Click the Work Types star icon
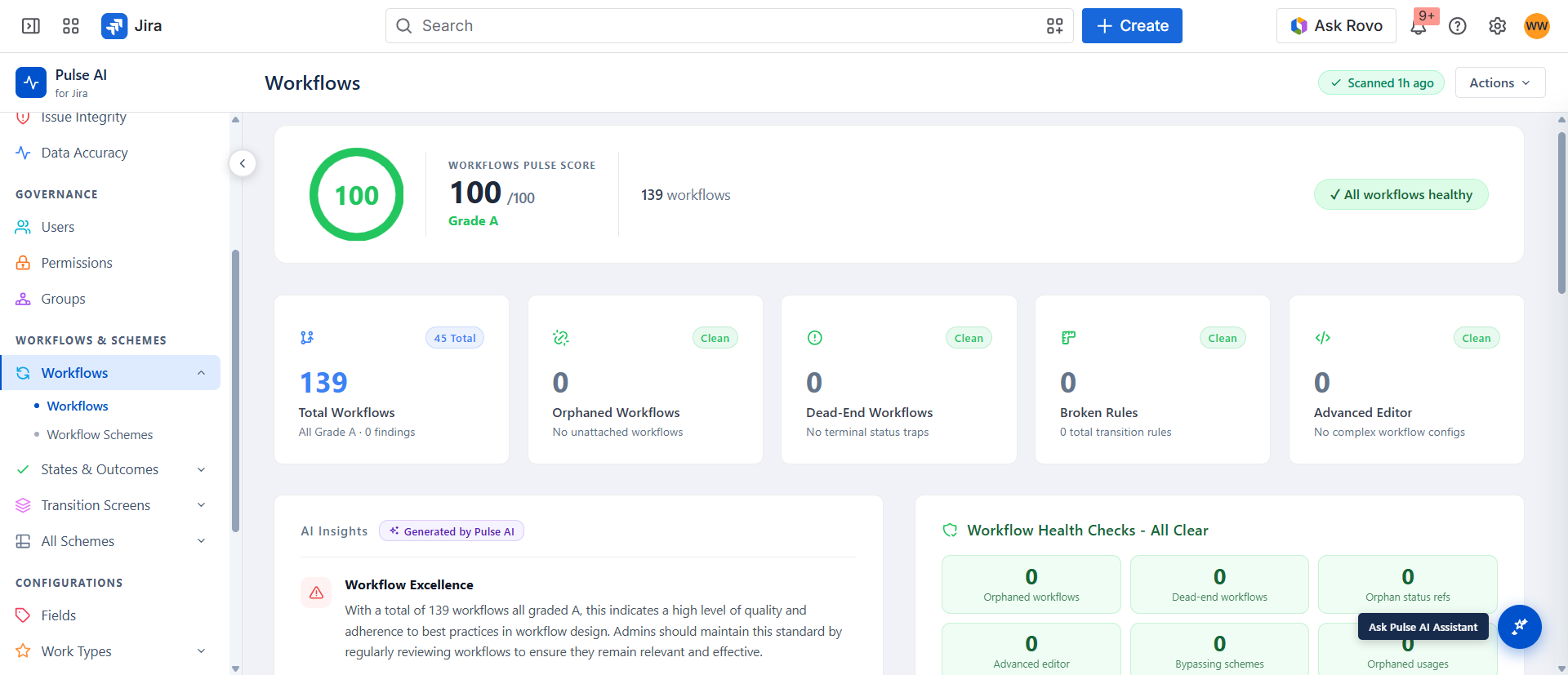Screen dimensions: 1568x675 (23, 651)
